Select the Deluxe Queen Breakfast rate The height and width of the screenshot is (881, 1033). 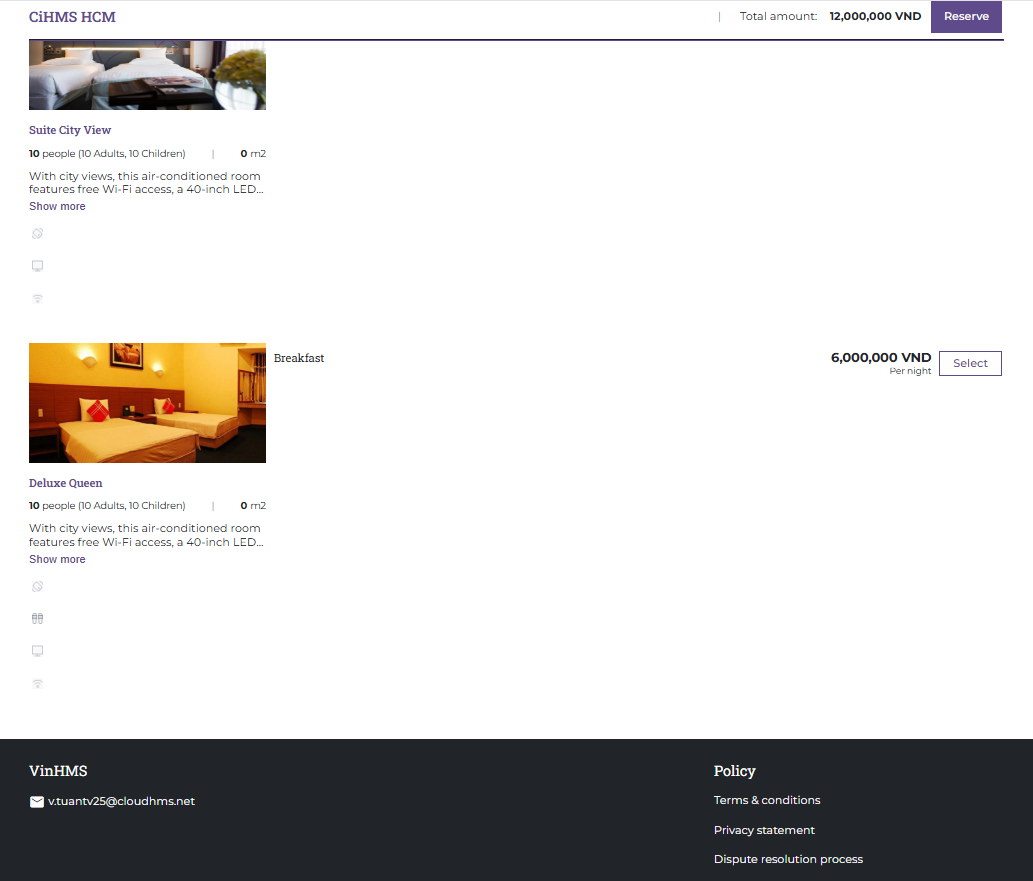pyautogui.click(x=970, y=363)
